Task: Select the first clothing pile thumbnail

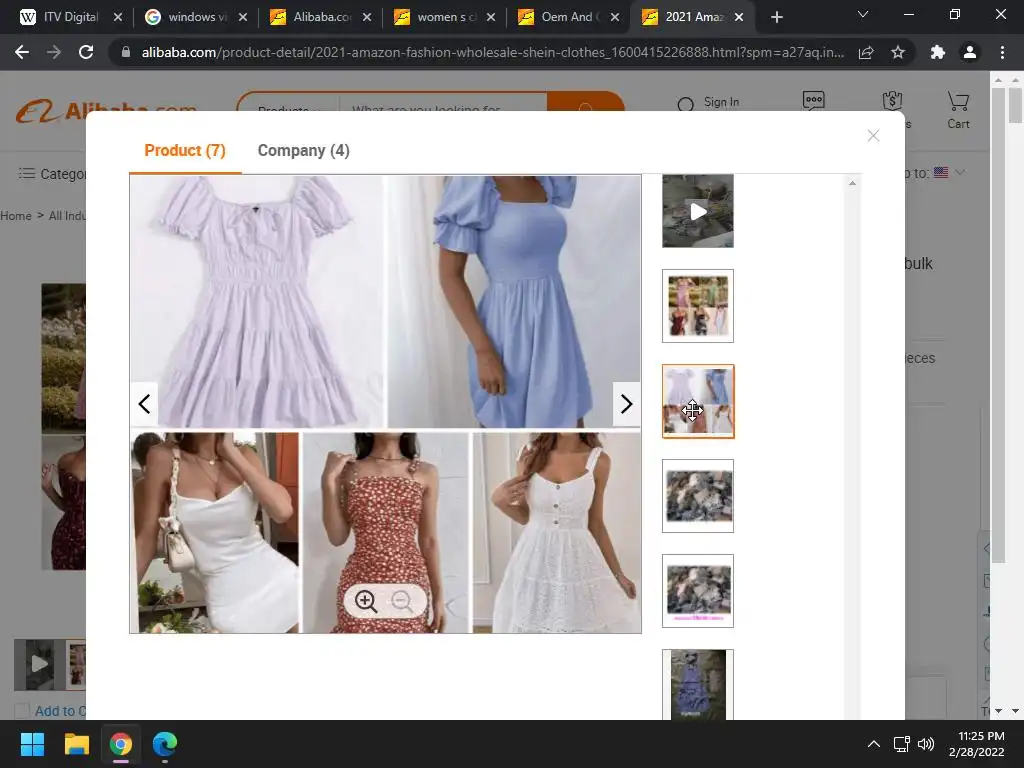Action: tap(697, 496)
